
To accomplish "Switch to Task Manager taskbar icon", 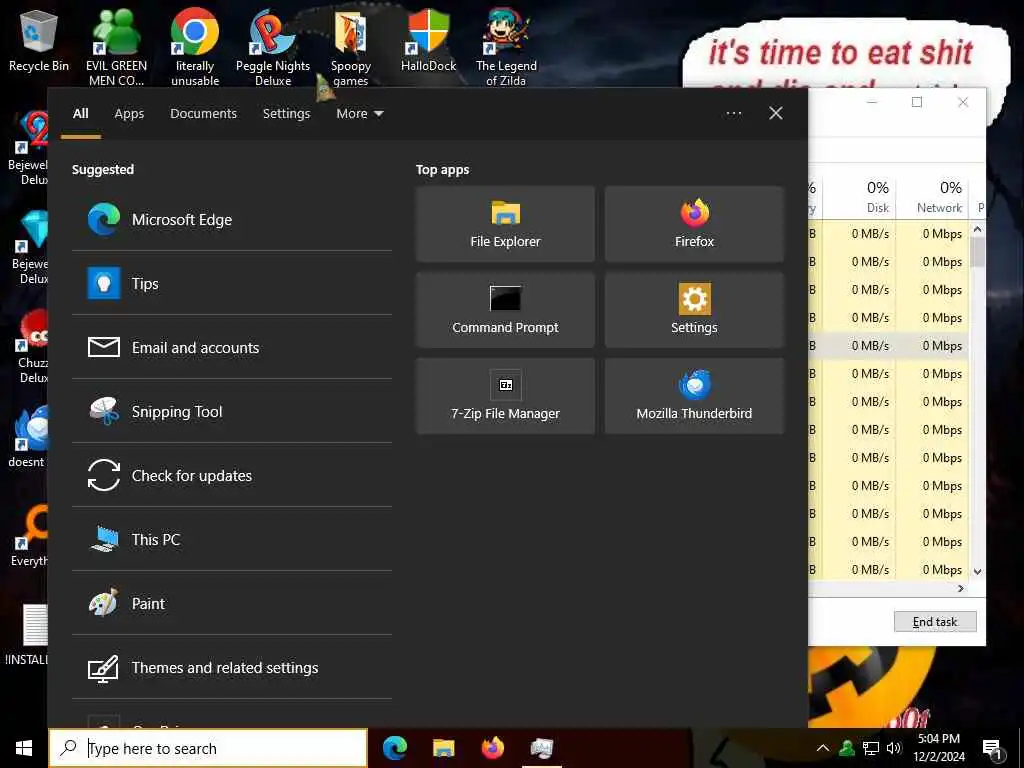I will point(541,748).
